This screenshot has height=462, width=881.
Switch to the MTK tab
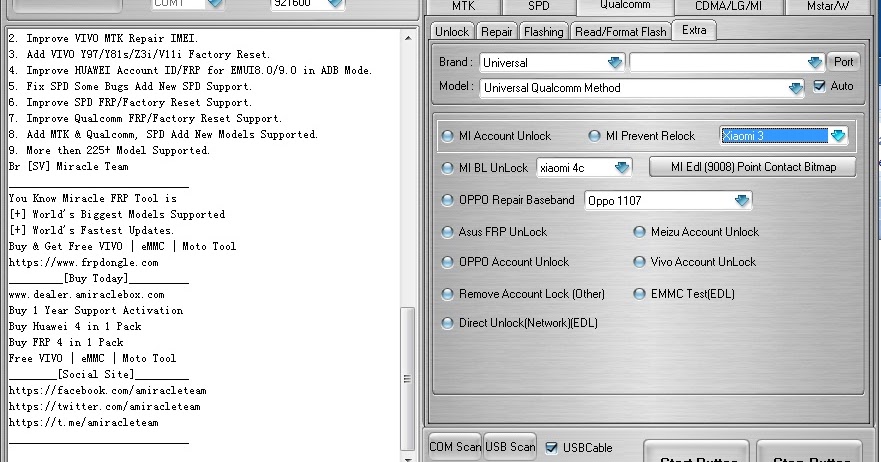pyautogui.click(x=464, y=7)
